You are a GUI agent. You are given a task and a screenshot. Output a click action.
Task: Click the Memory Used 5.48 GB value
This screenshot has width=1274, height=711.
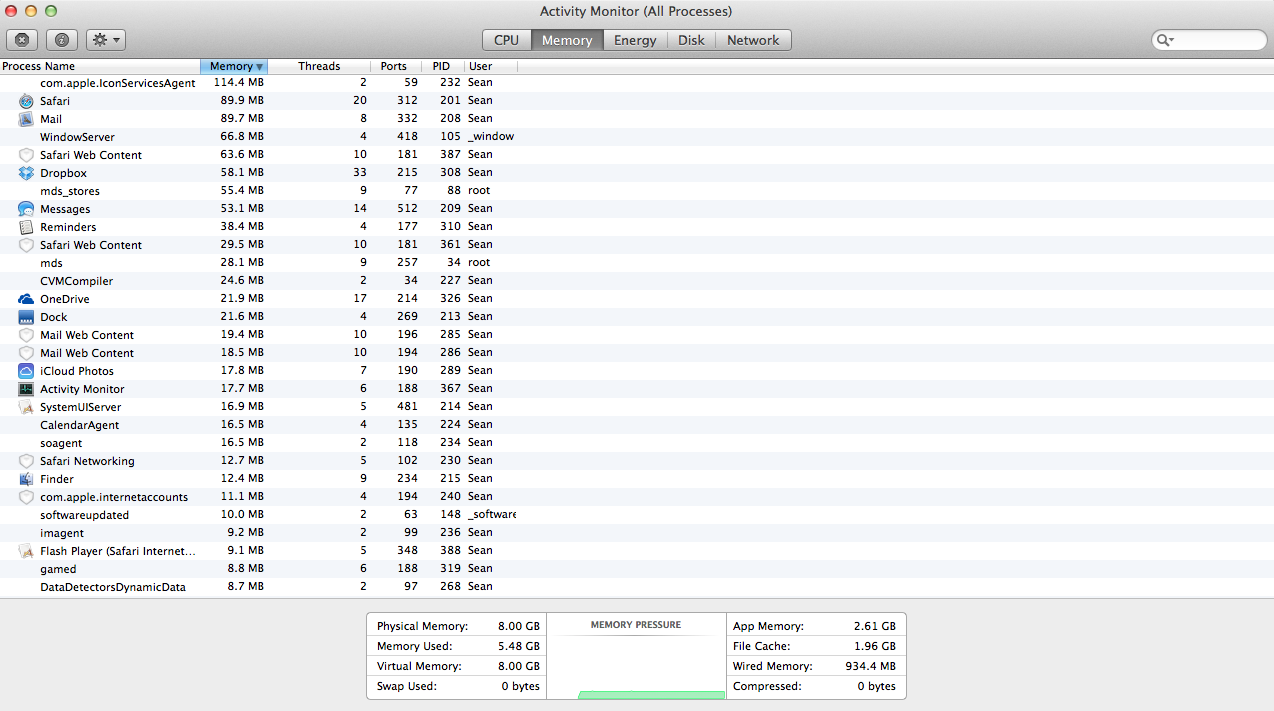[x=519, y=646]
